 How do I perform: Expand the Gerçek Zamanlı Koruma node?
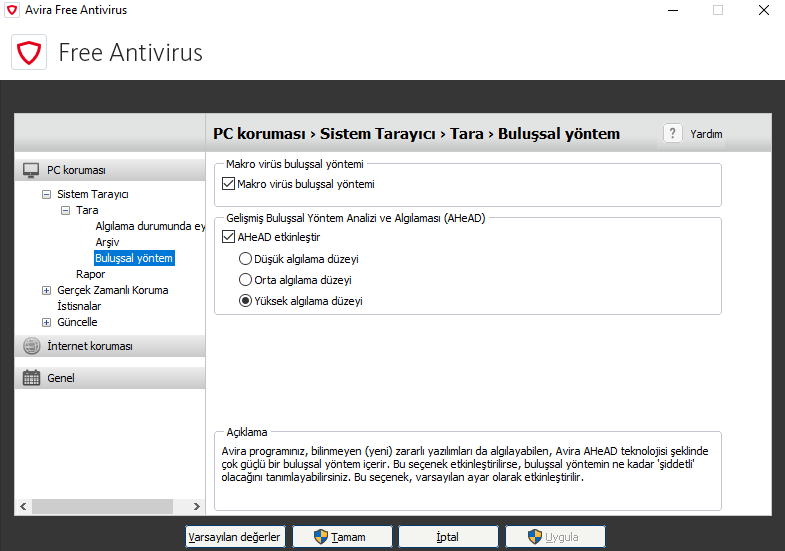(47, 290)
